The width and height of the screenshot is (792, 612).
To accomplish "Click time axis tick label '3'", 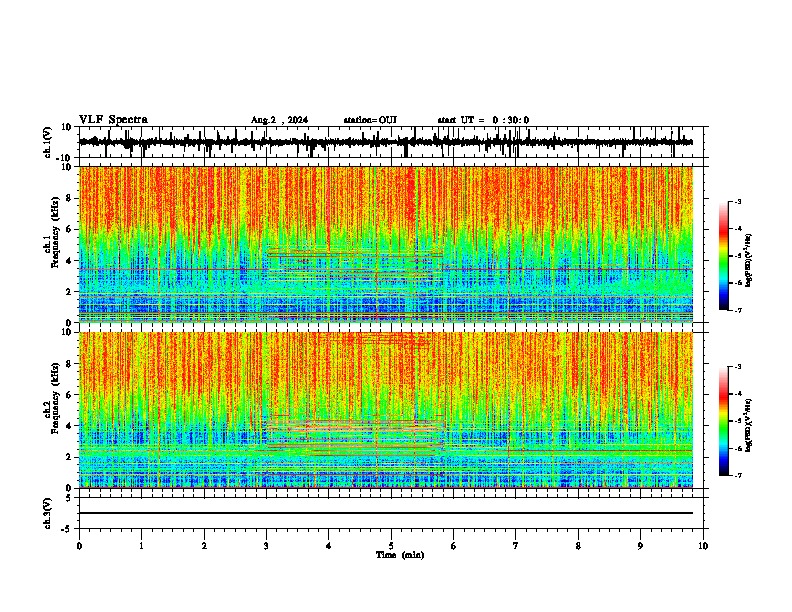I will (266, 546).
